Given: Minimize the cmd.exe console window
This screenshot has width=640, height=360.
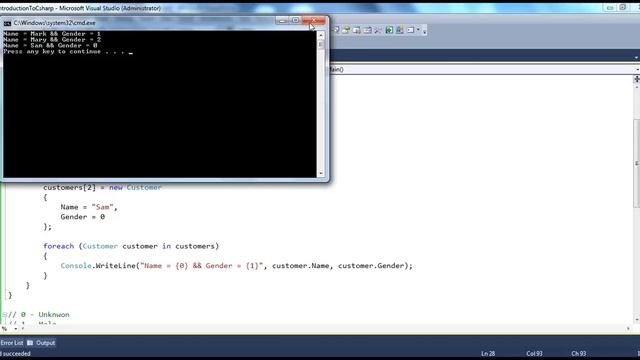Looking at the screenshot, I should 282,20.
